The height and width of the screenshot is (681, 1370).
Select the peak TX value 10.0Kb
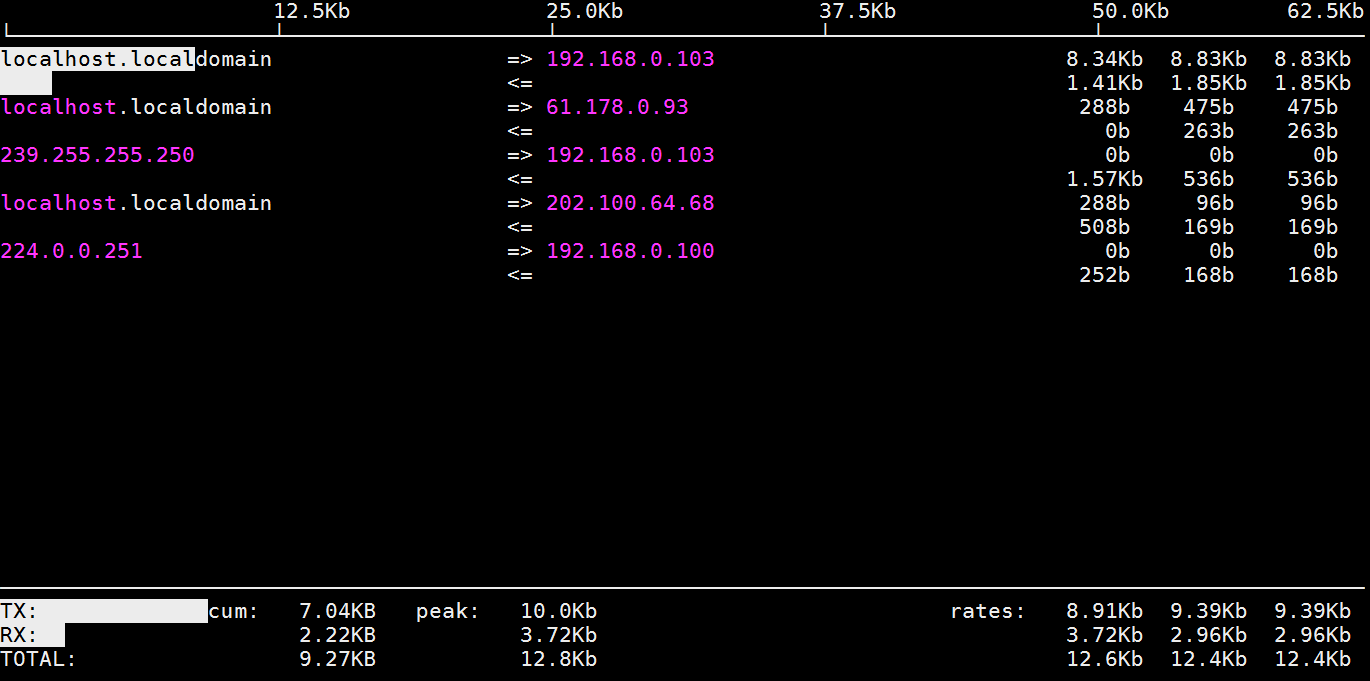click(x=559, y=611)
